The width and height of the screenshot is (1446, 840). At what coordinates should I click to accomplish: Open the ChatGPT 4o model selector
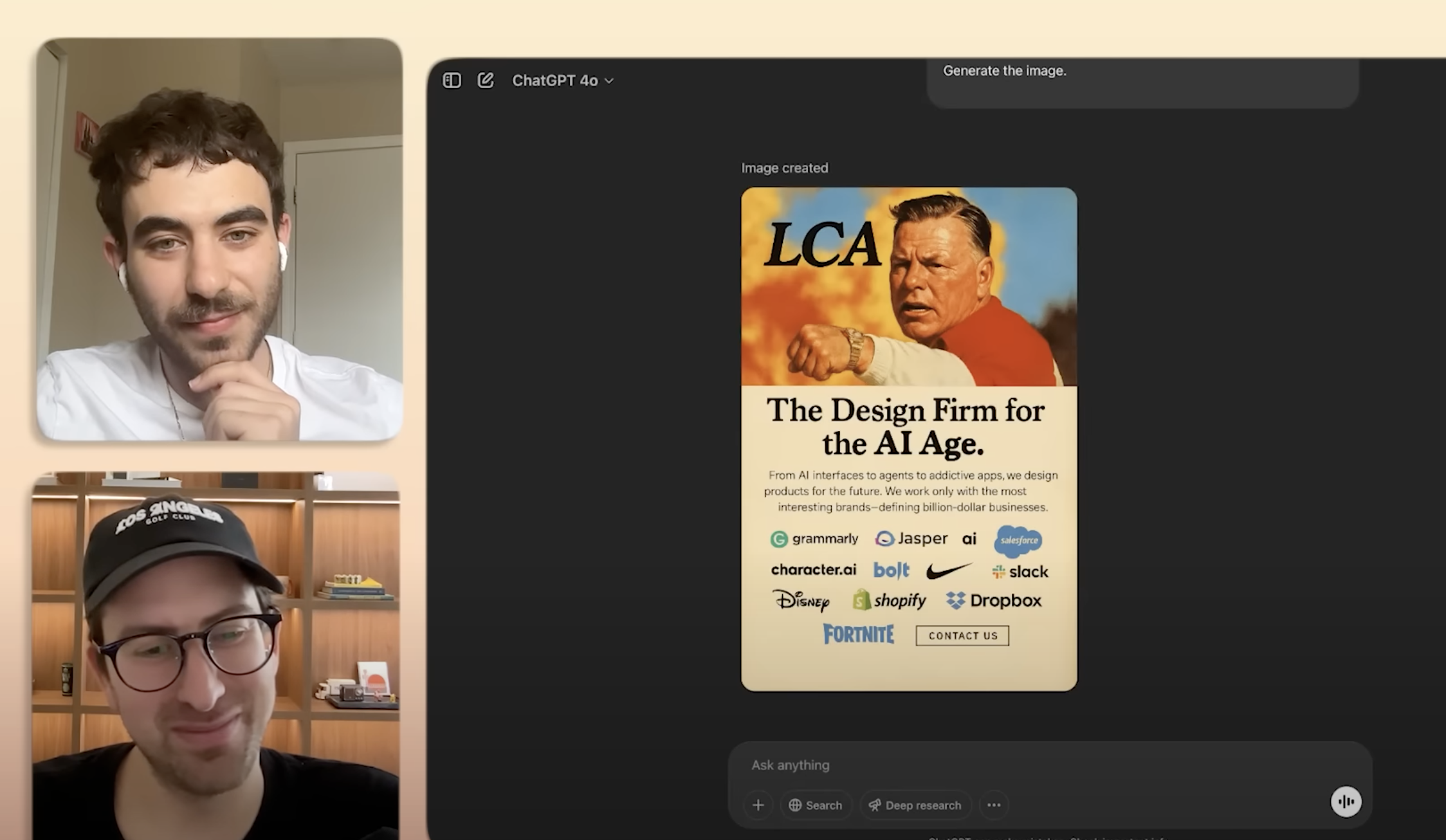561,80
